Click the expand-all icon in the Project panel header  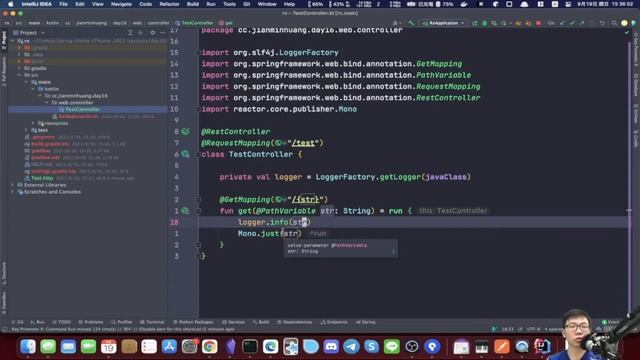pos(130,33)
